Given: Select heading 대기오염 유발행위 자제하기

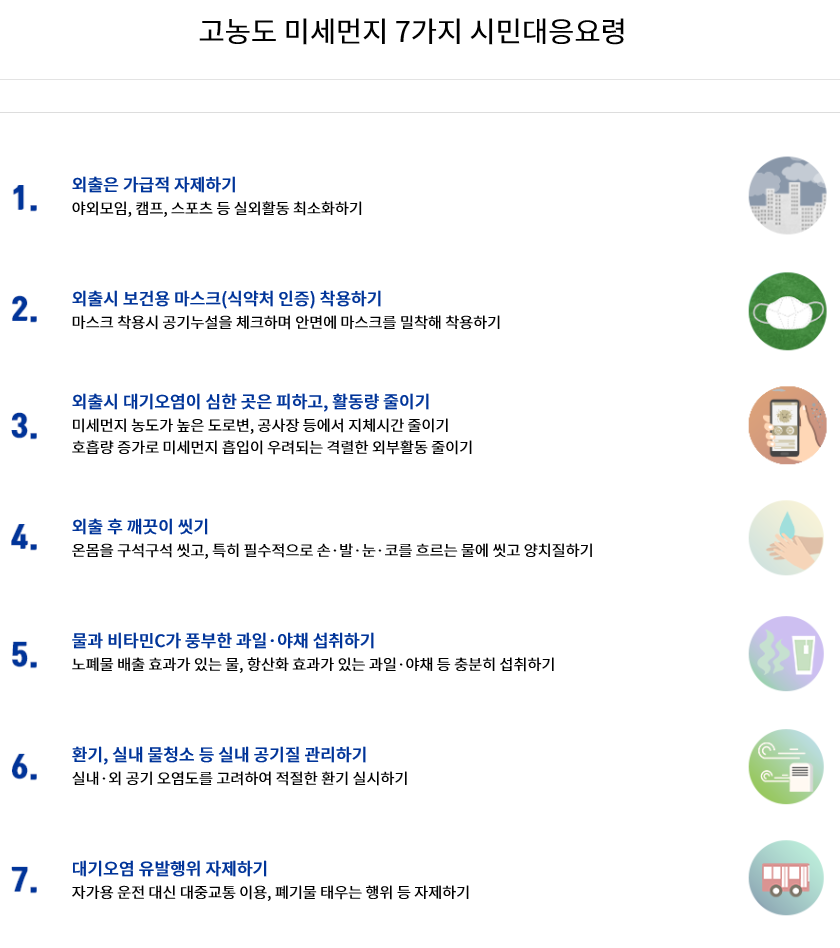Looking at the screenshot, I should click(x=170, y=869).
